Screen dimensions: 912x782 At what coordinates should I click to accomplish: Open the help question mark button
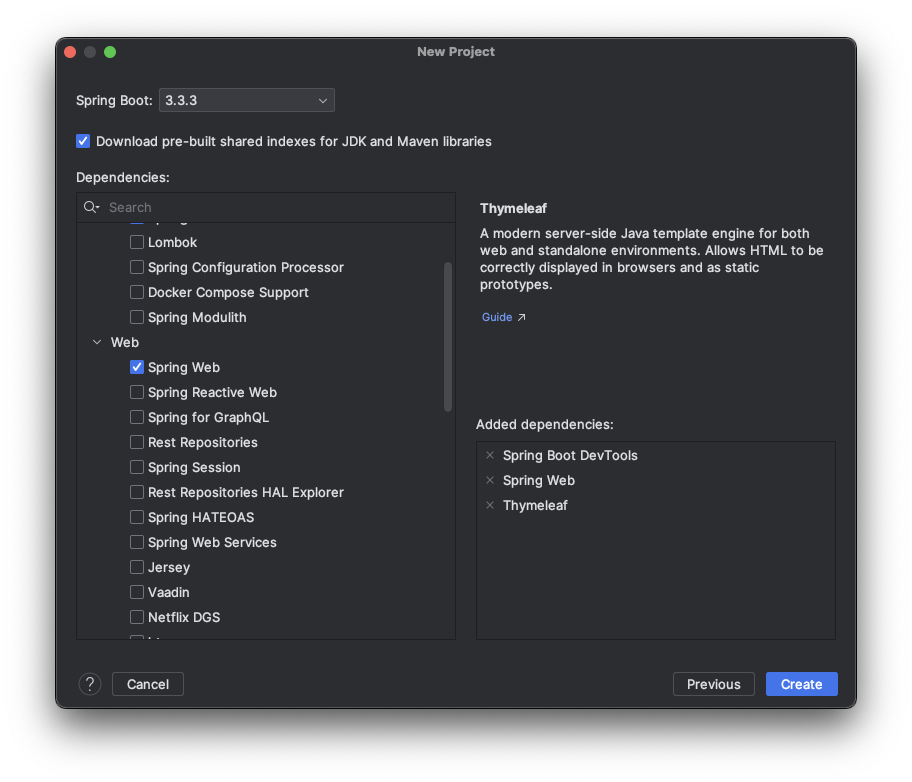pos(90,684)
